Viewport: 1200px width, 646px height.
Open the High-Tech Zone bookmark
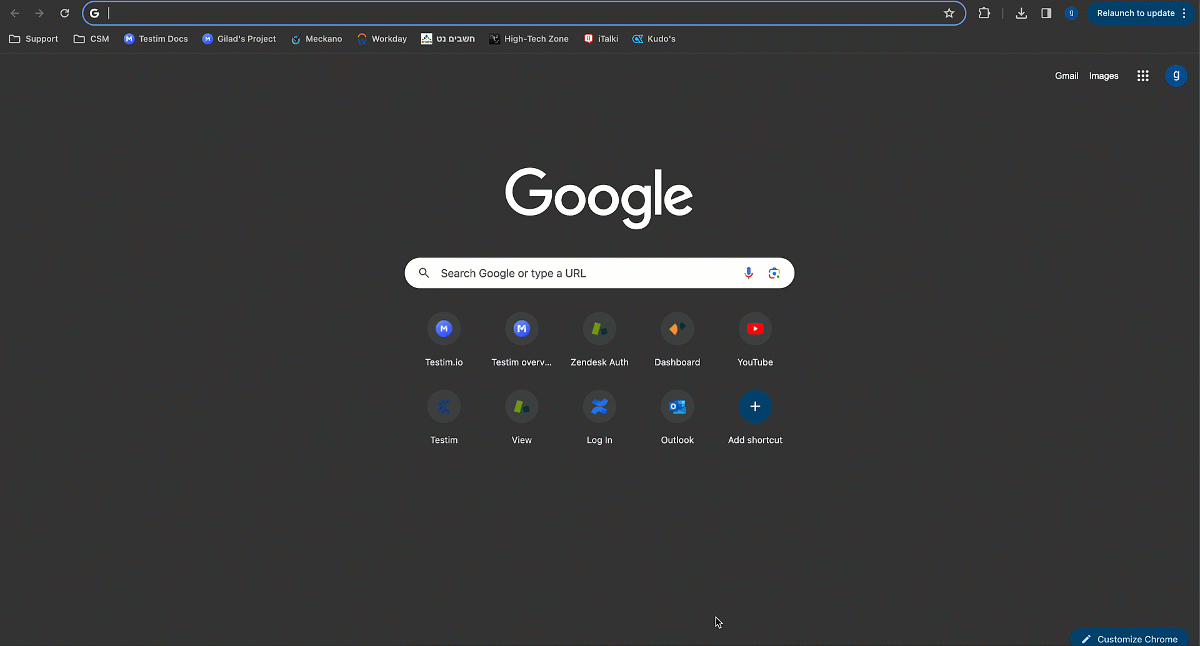[x=529, y=39]
